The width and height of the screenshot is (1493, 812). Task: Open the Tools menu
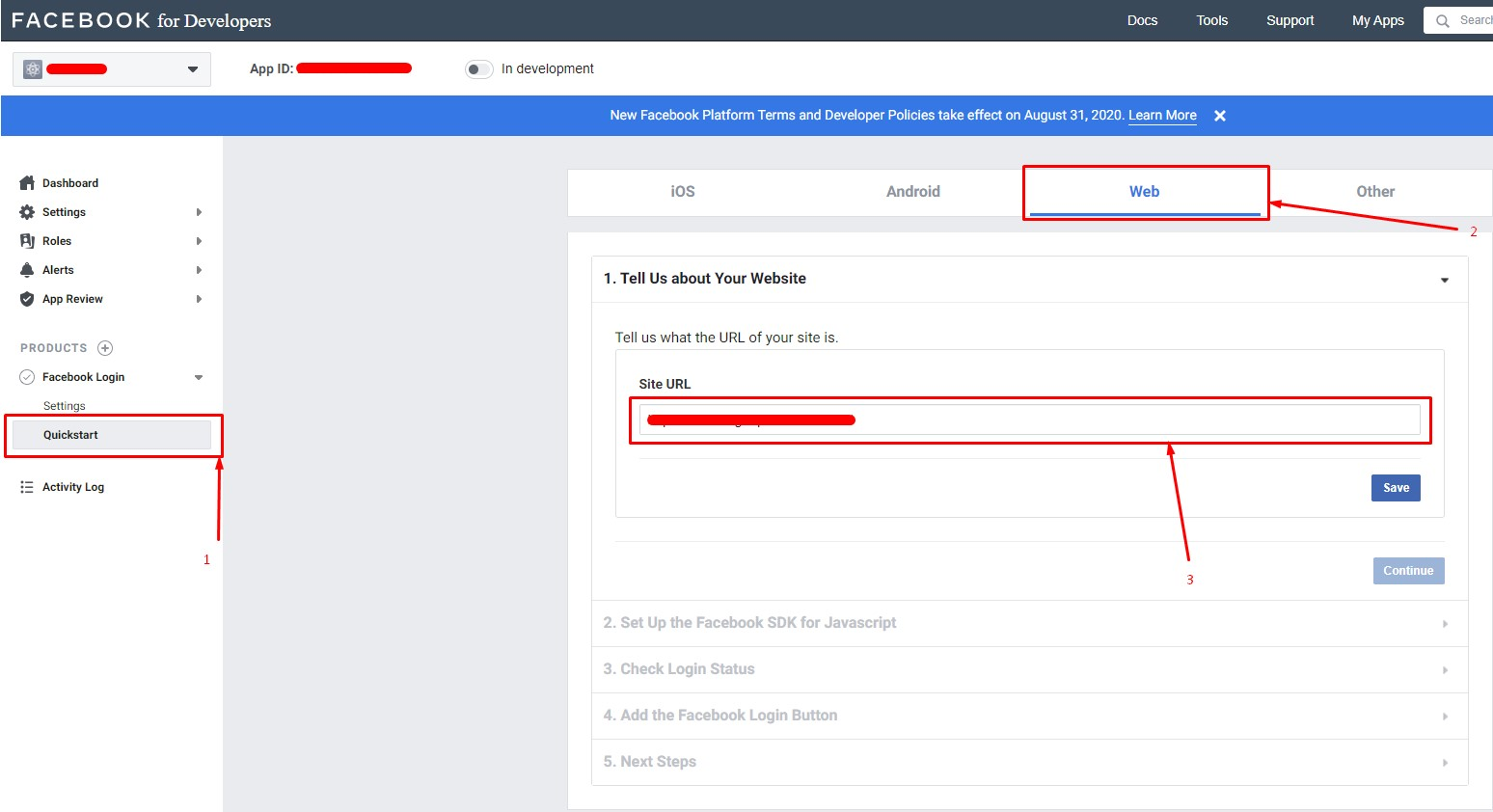(1212, 20)
